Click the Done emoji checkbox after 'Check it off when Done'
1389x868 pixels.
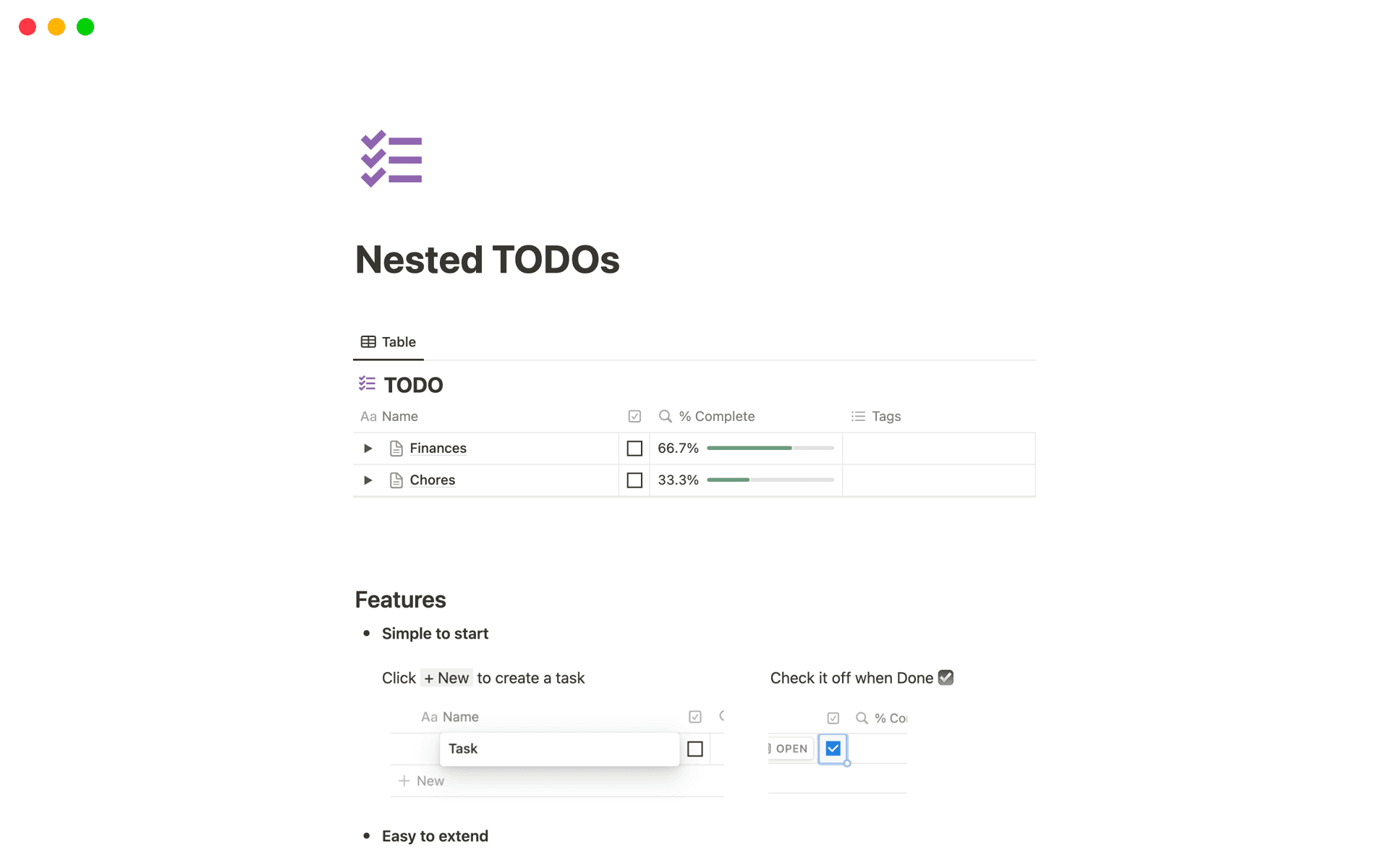(946, 677)
